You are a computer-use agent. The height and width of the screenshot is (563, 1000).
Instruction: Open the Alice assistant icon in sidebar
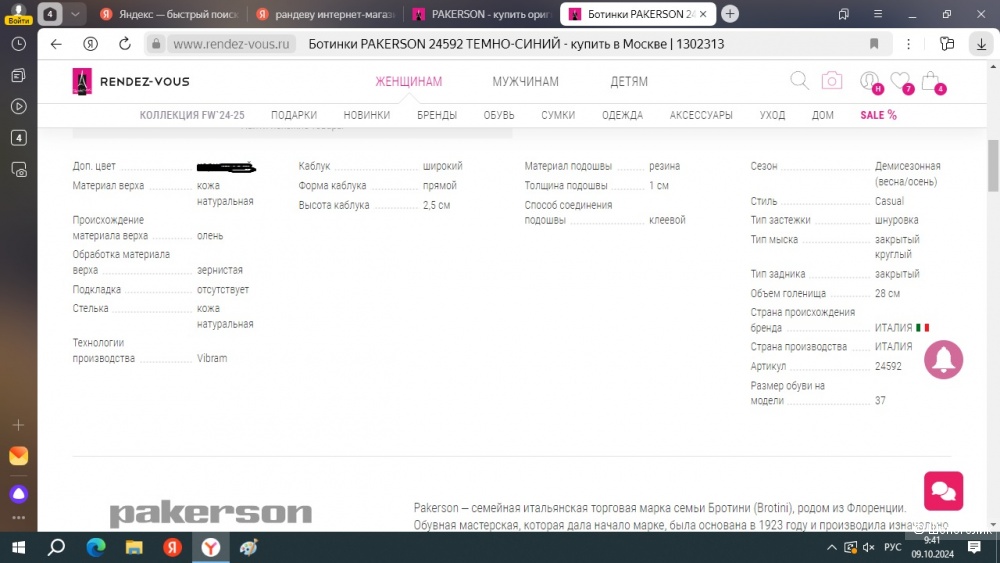[18, 494]
